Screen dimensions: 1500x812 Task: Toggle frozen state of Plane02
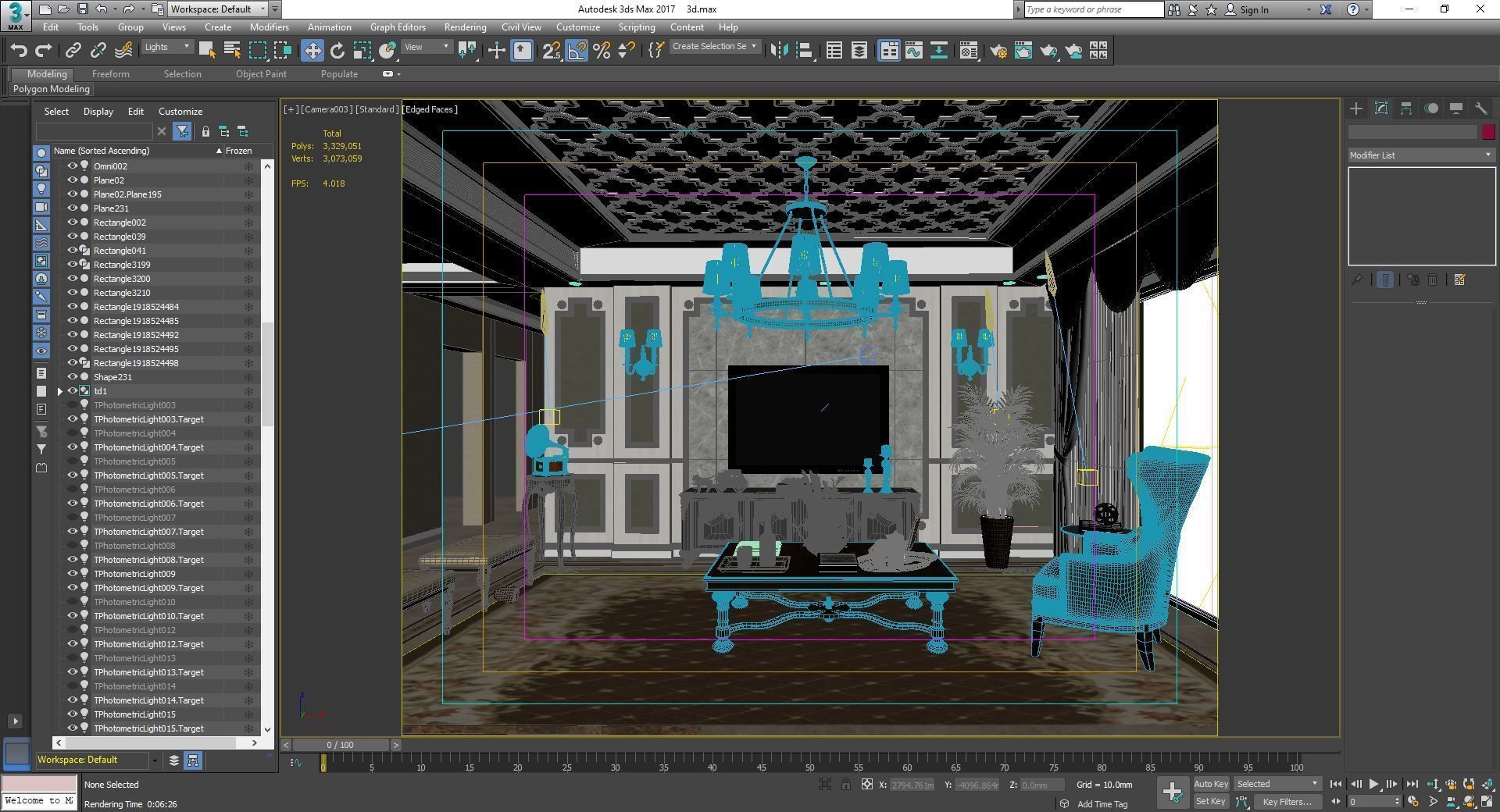tap(248, 180)
